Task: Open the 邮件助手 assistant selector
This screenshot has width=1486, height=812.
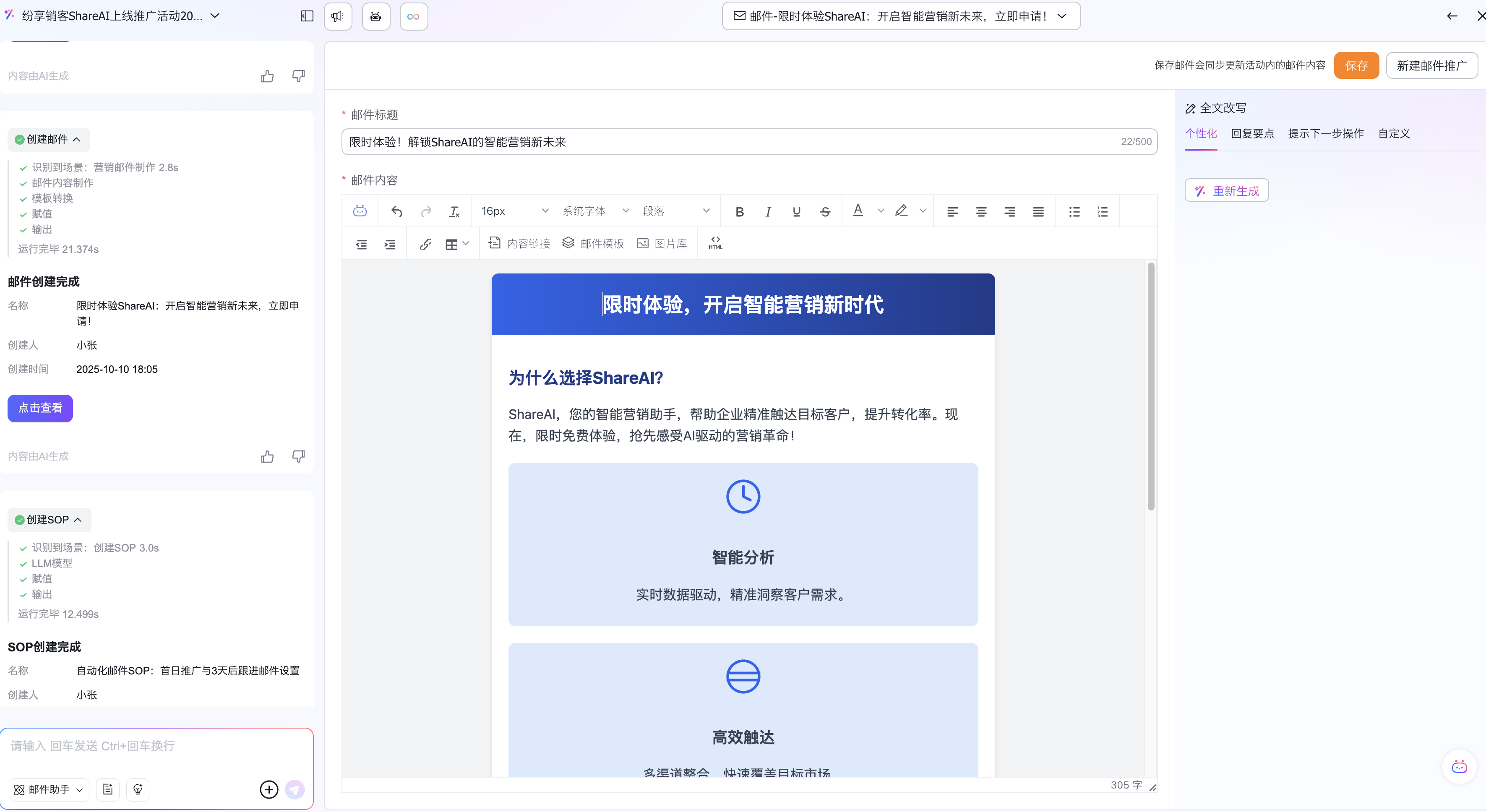Action: coord(49,789)
